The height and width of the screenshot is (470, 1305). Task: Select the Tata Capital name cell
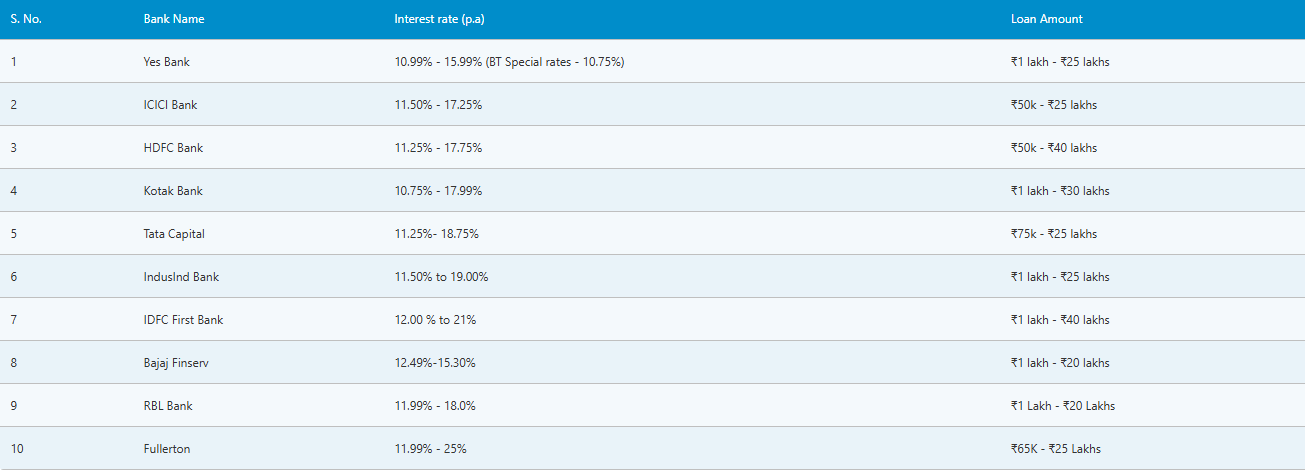click(174, 234)
